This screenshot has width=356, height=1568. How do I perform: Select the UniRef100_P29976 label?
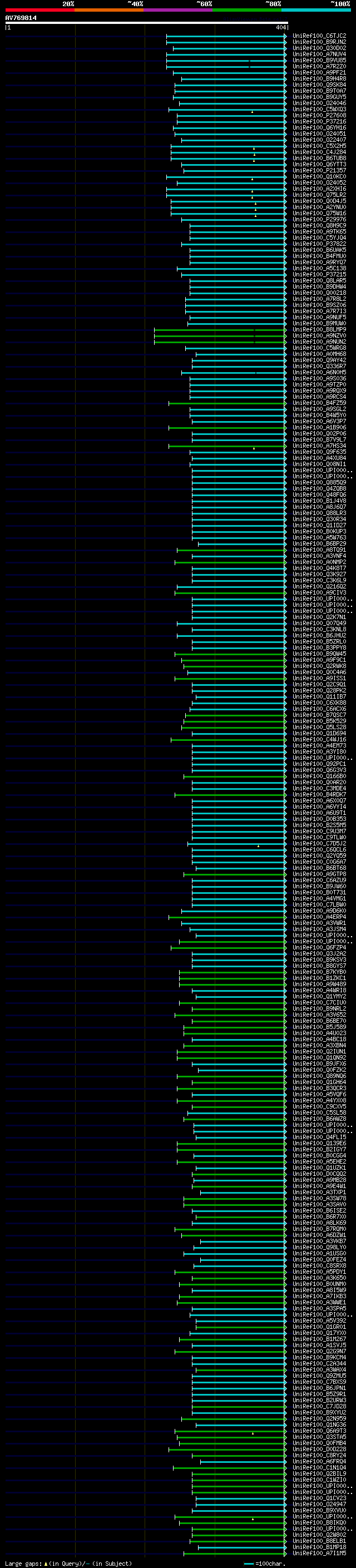click(319, 219)
